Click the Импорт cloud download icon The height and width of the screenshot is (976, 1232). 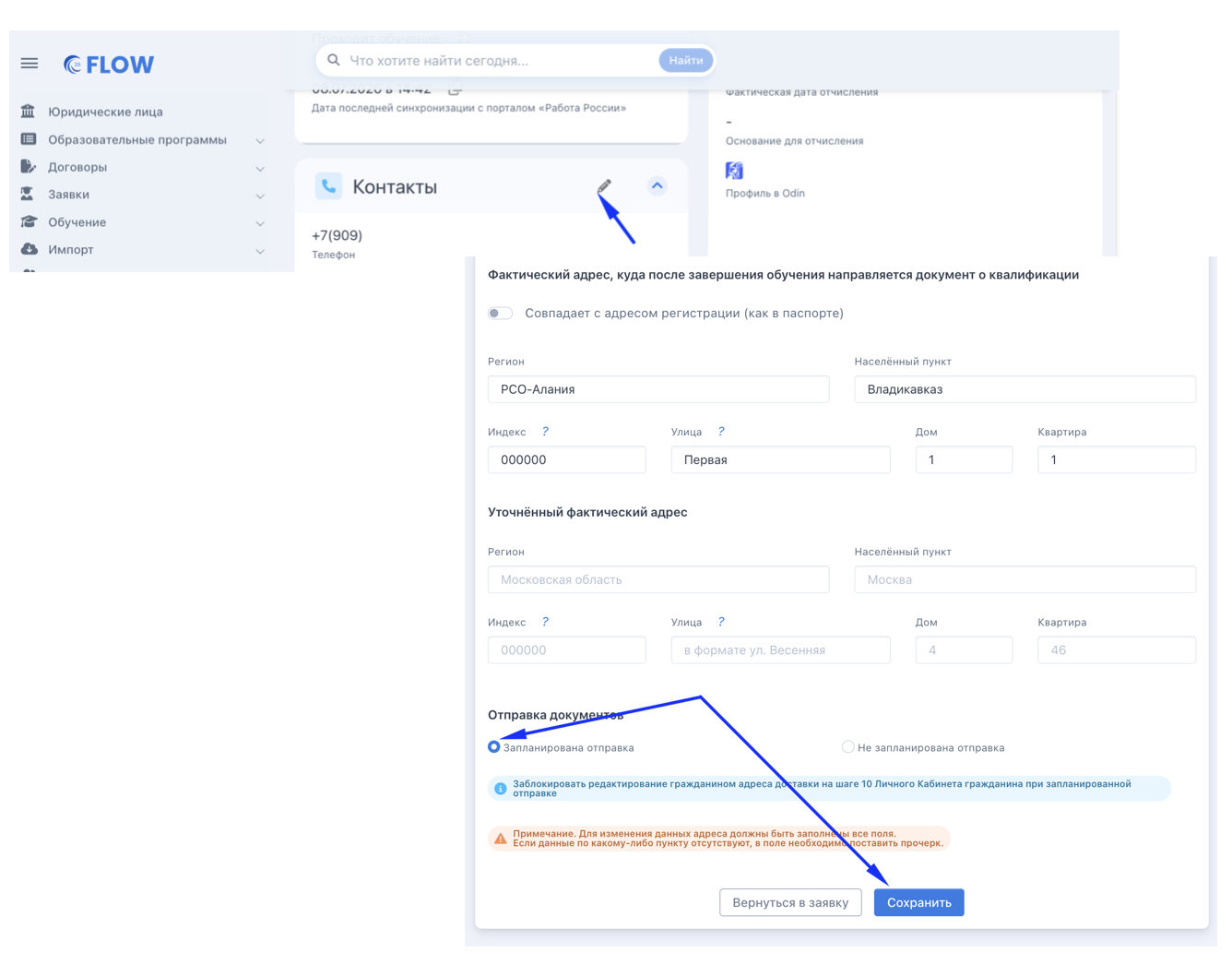point(29,249)
